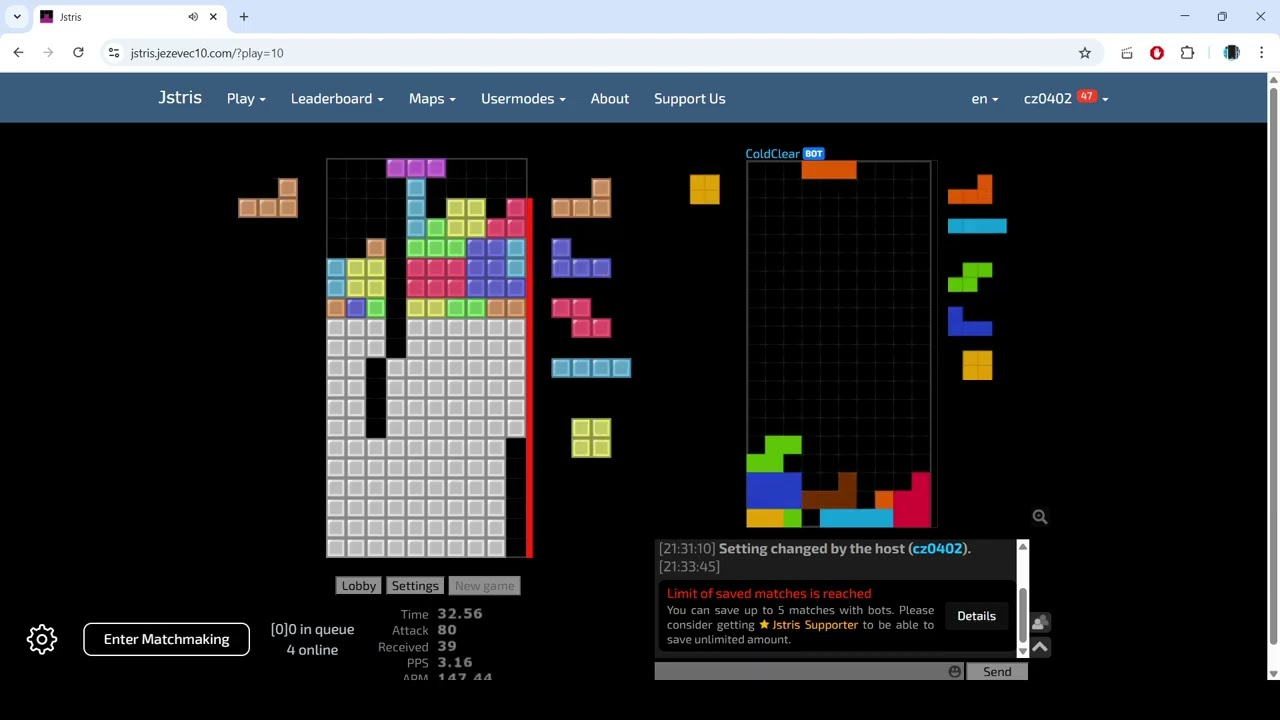This screenshot has width=1280, height=720.
Task: Open the Maps dropdown
Action: tap(432, 98)
